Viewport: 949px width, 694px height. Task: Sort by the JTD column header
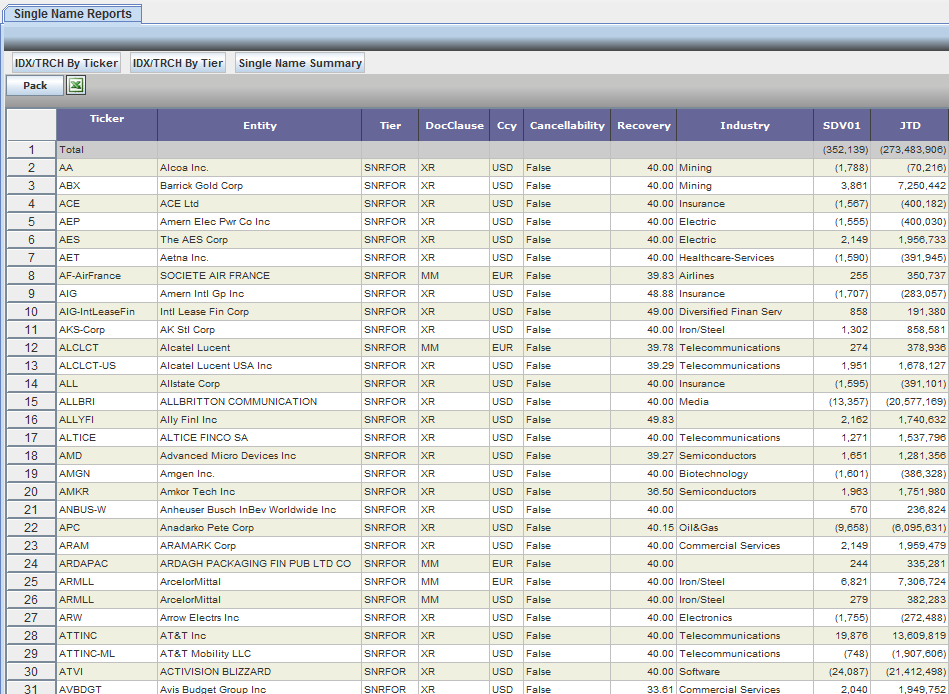(x=910, y=125)
